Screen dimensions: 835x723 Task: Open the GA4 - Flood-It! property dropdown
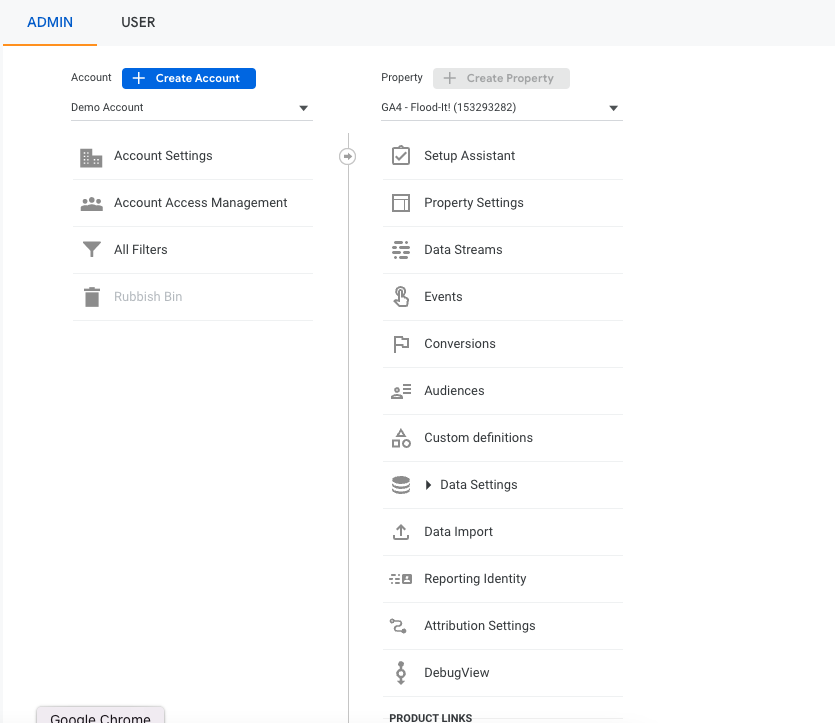coord(502,108)
